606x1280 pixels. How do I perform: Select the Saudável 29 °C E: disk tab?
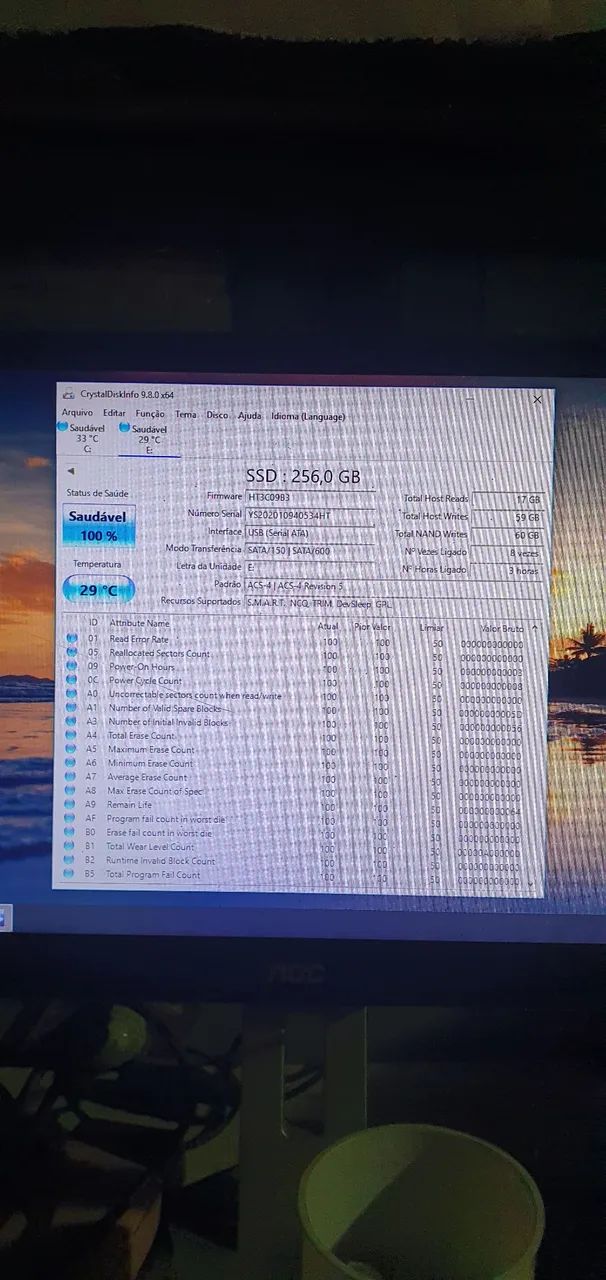click(148, 438)
